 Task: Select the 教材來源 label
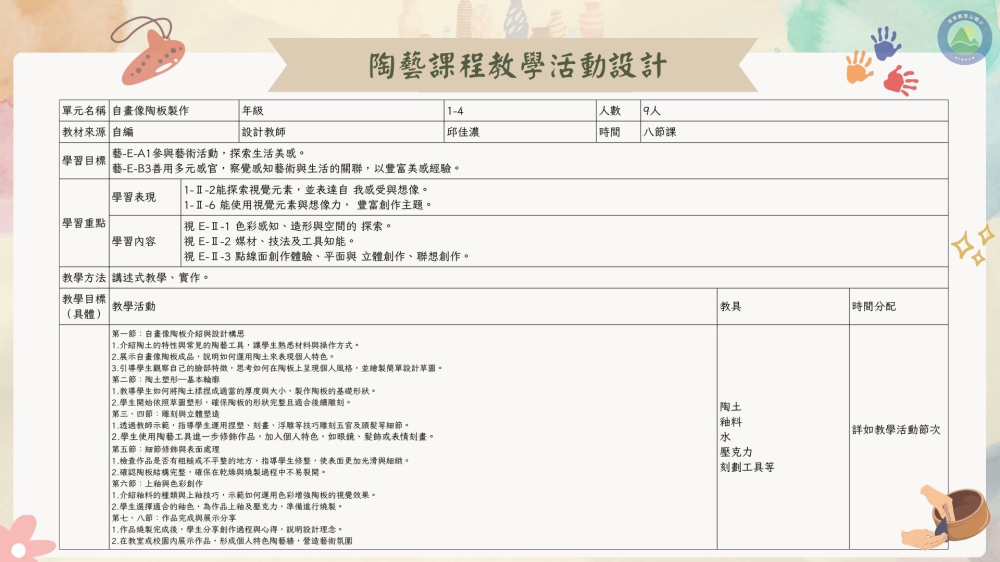click(84, 132)
